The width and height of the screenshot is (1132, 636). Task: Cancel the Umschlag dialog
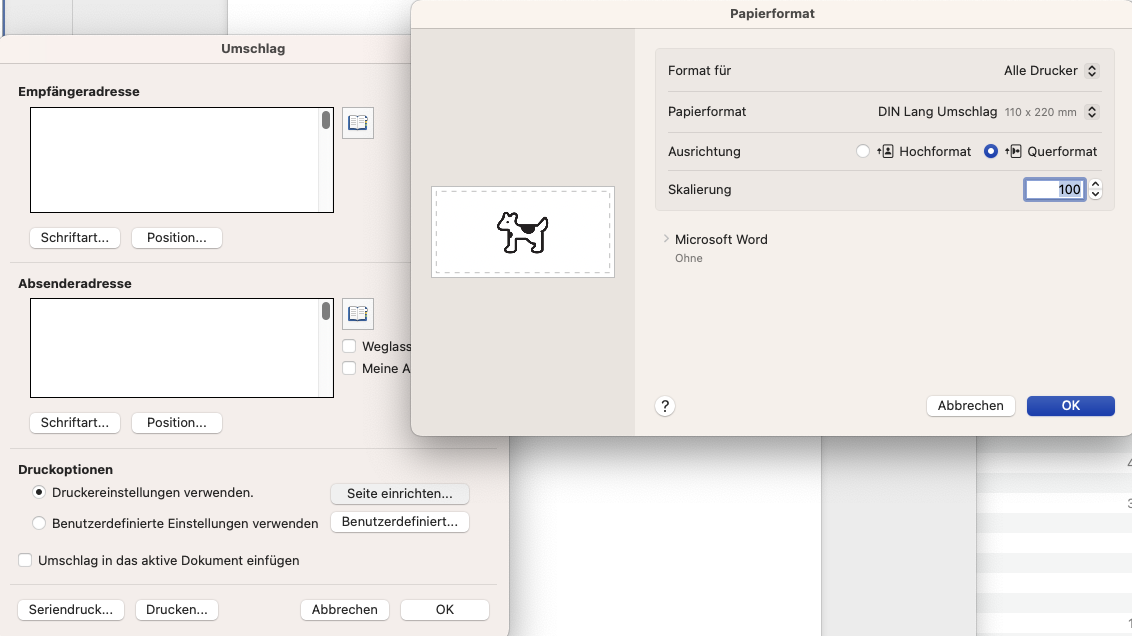(x=344, y=609)
